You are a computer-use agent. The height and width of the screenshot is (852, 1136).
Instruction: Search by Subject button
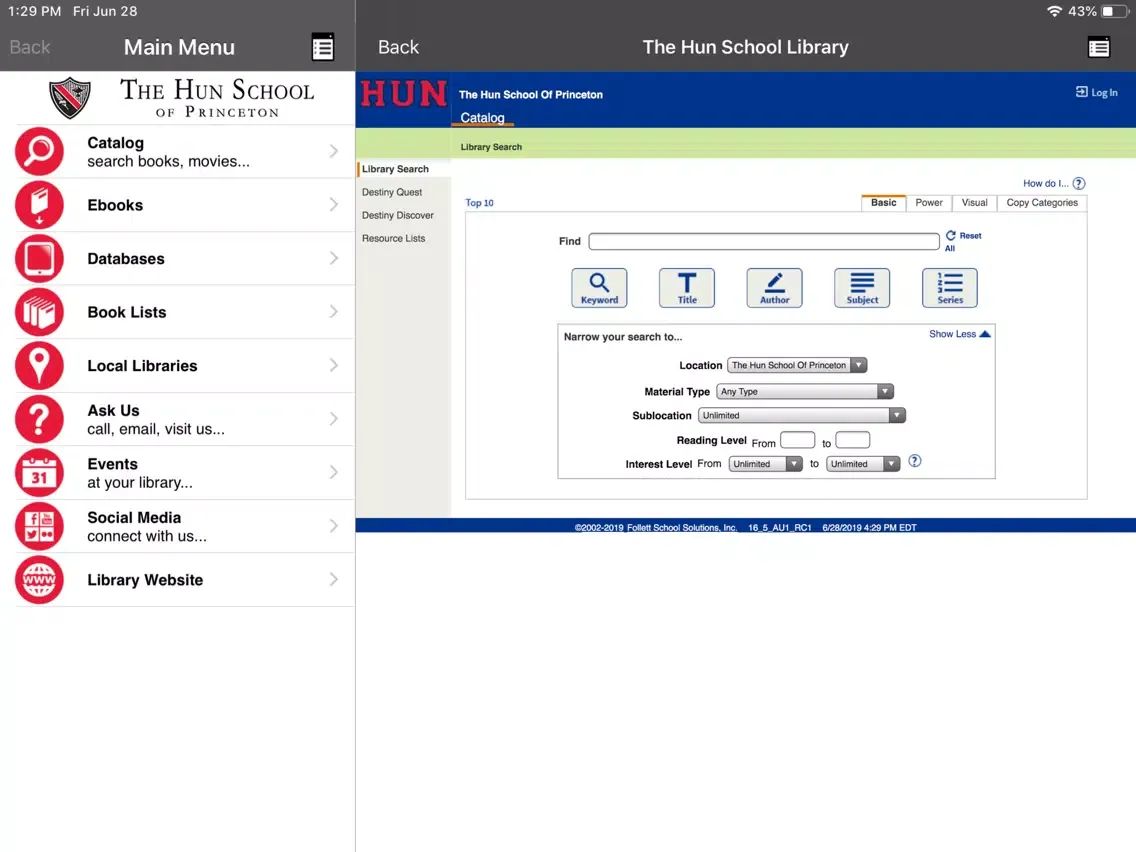[862, 288]
